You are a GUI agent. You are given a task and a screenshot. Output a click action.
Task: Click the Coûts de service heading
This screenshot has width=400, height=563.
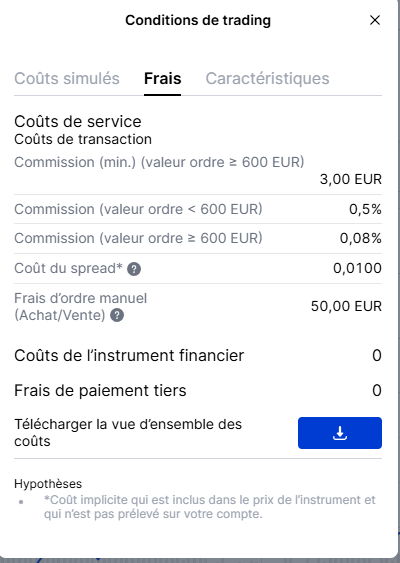point(78,121)
